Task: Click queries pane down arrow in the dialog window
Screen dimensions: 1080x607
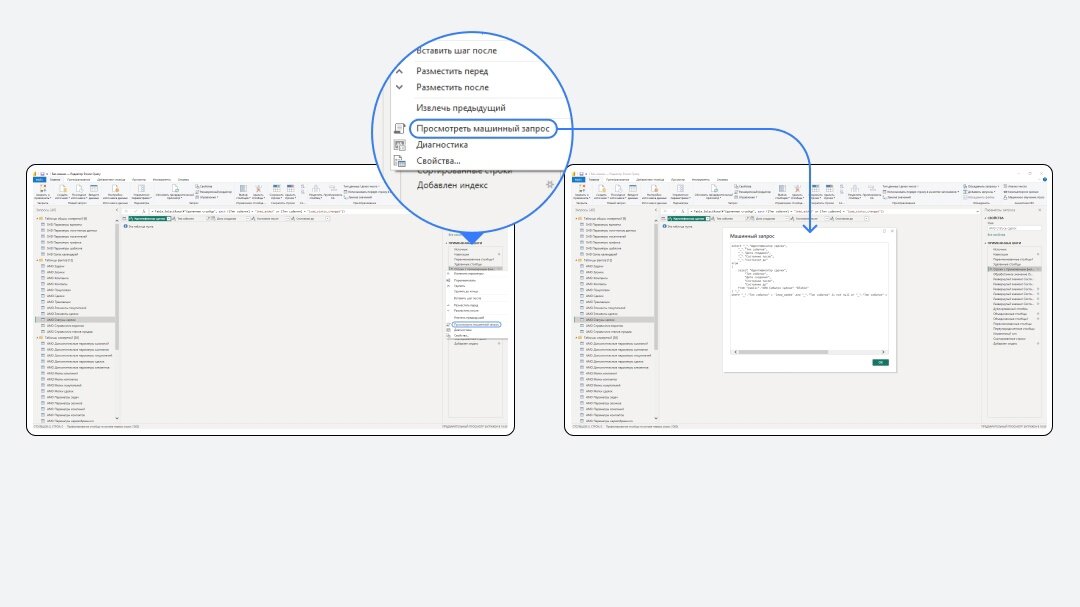Action: point(656,418)
